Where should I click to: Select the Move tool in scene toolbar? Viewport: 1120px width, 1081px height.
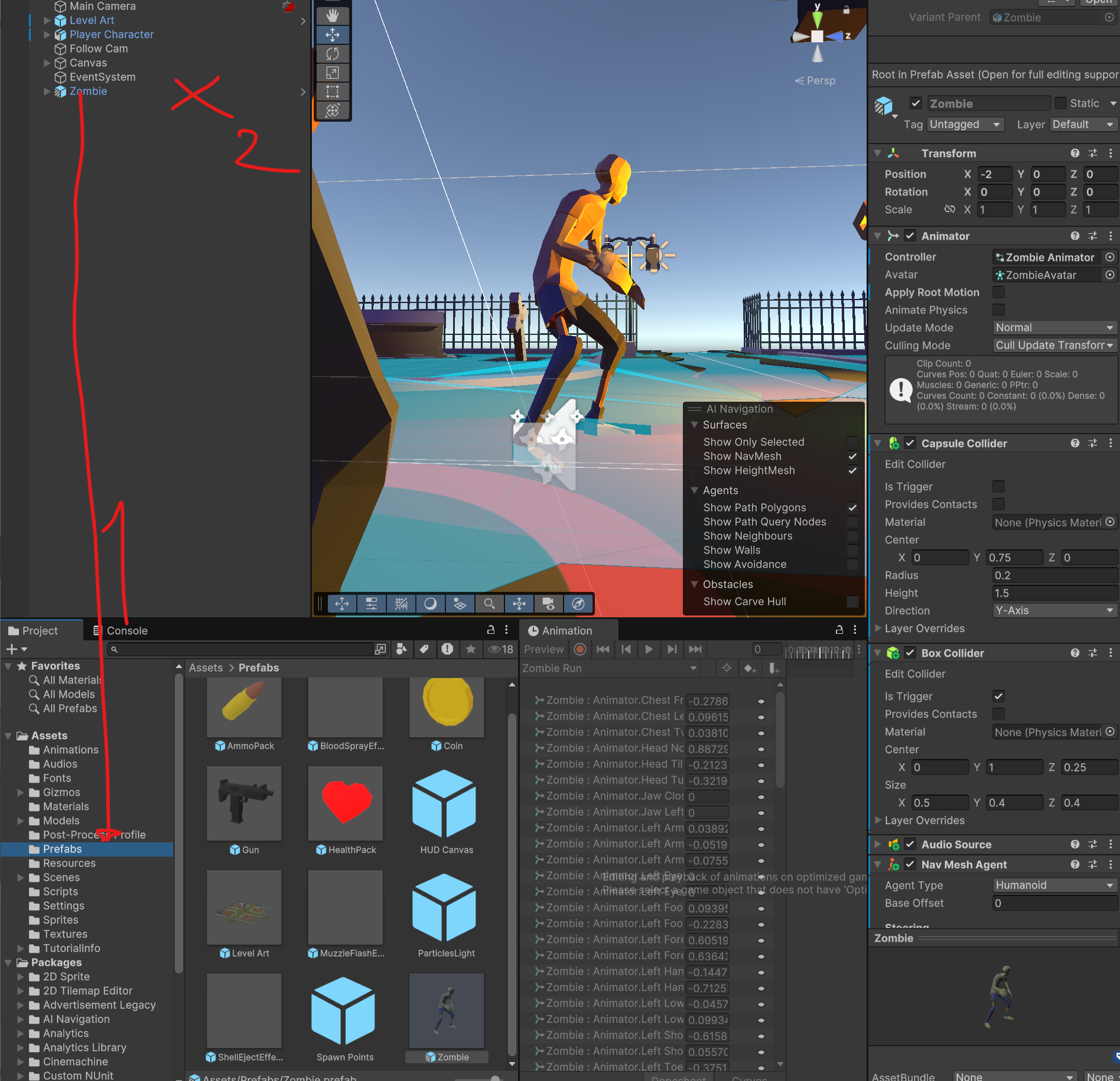tap(333, 35)
